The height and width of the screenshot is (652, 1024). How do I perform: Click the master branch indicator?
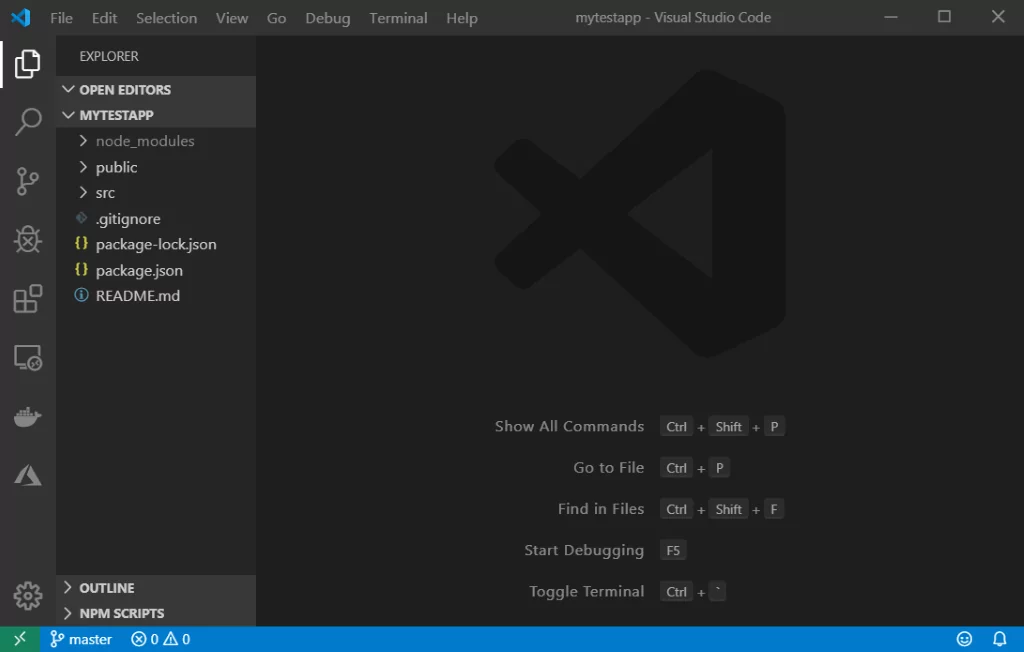point(81,639)
